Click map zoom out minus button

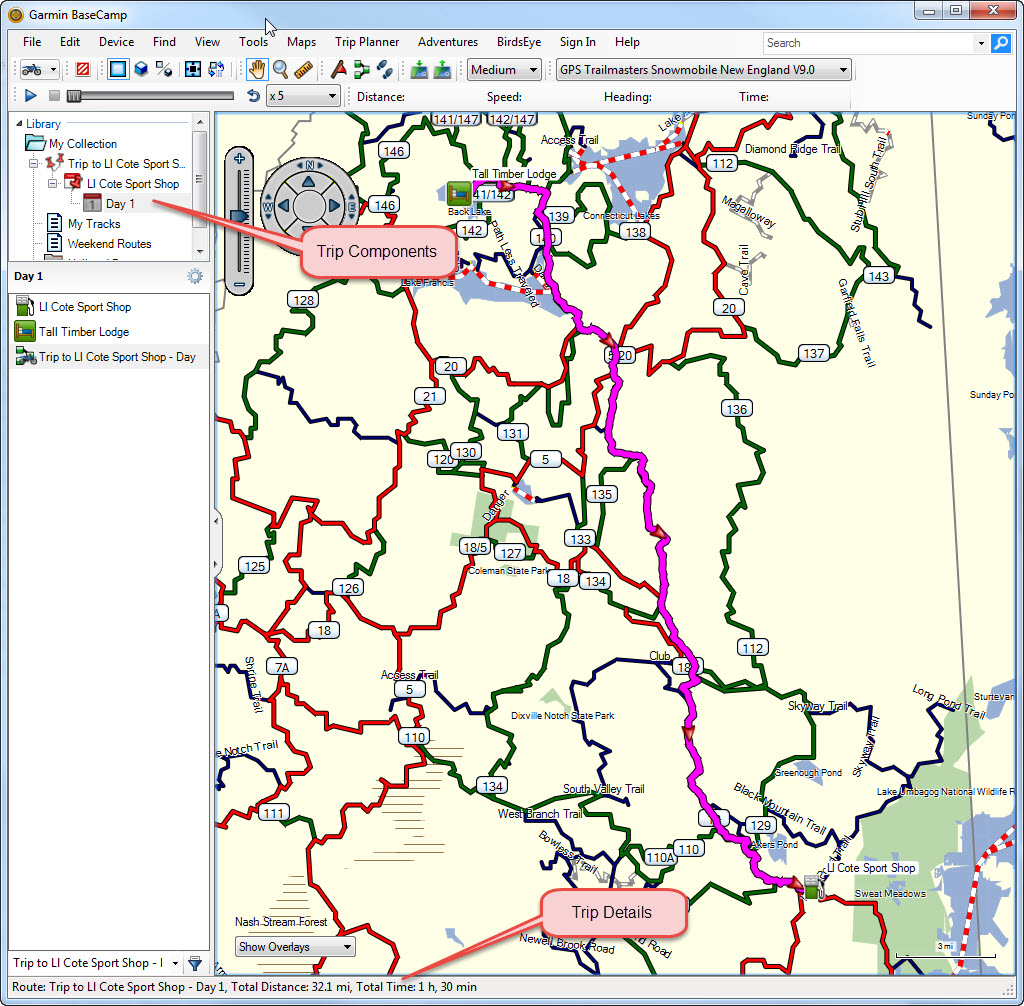coord(239,284)
